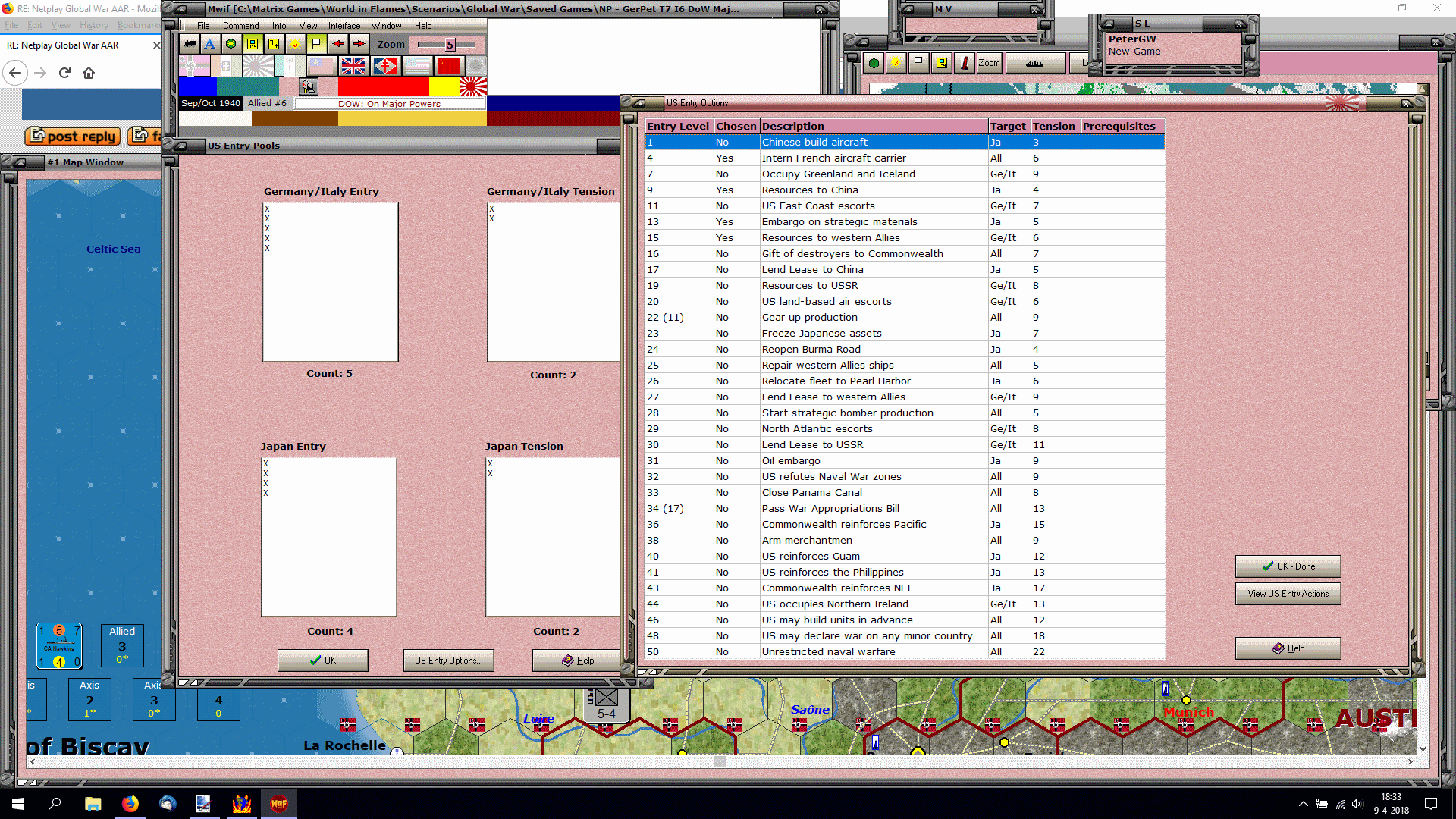1456x819 pixels.
Task: Select the Intern French aircraft carrier row
Action: pos(905,158)
